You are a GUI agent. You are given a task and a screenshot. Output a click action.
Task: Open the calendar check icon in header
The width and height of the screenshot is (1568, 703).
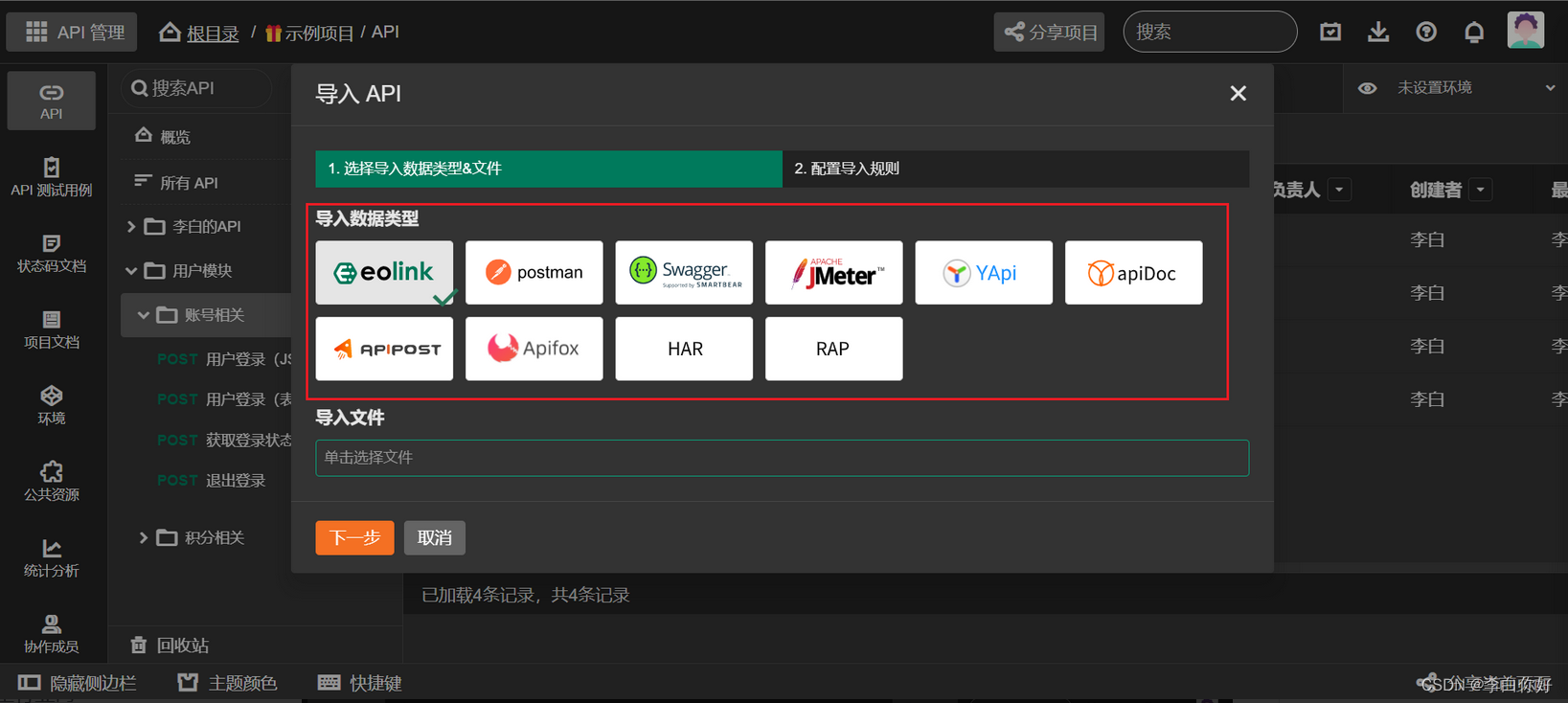coord(1330,33)
